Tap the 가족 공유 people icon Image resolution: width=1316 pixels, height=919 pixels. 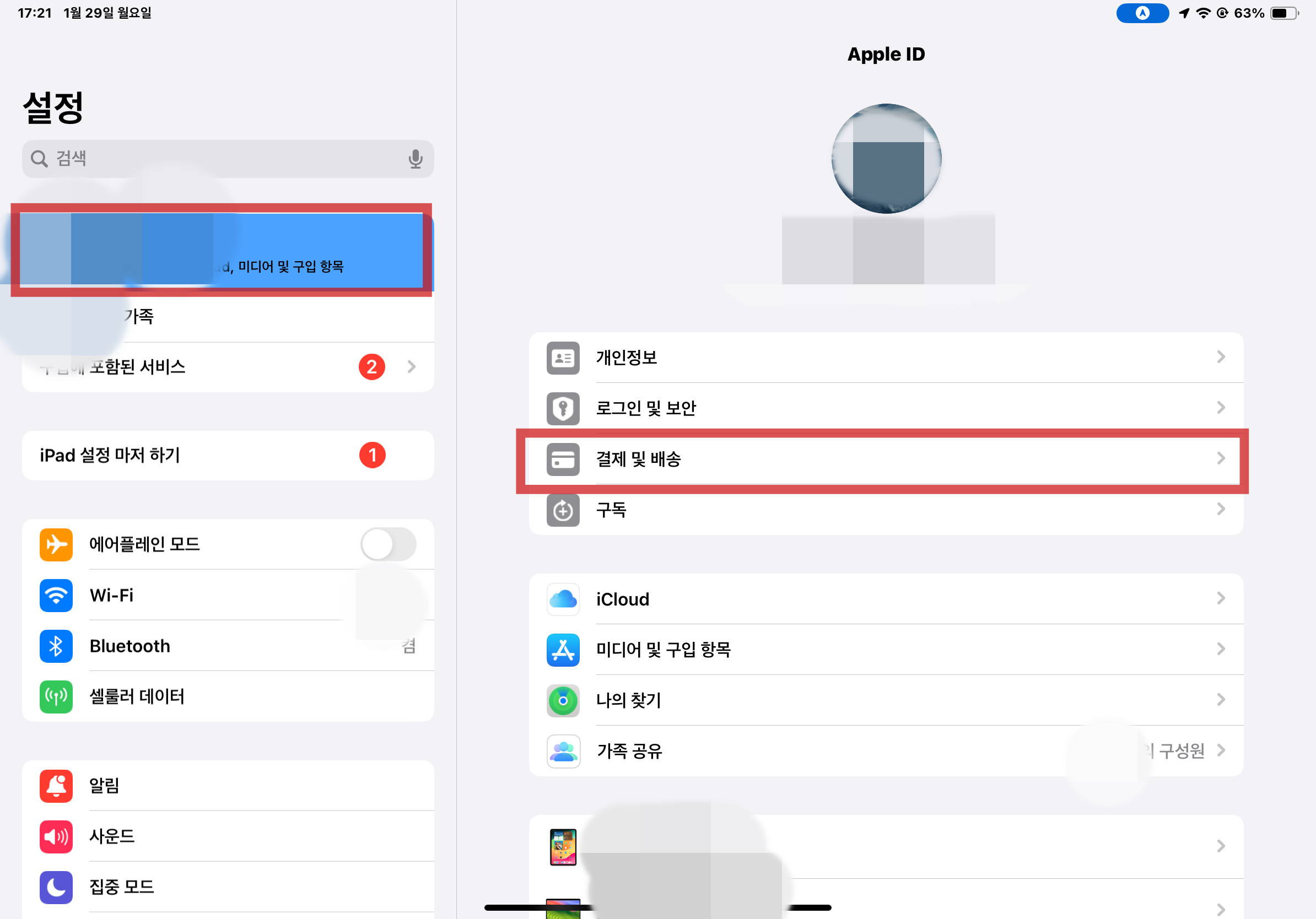pos(563,750)
